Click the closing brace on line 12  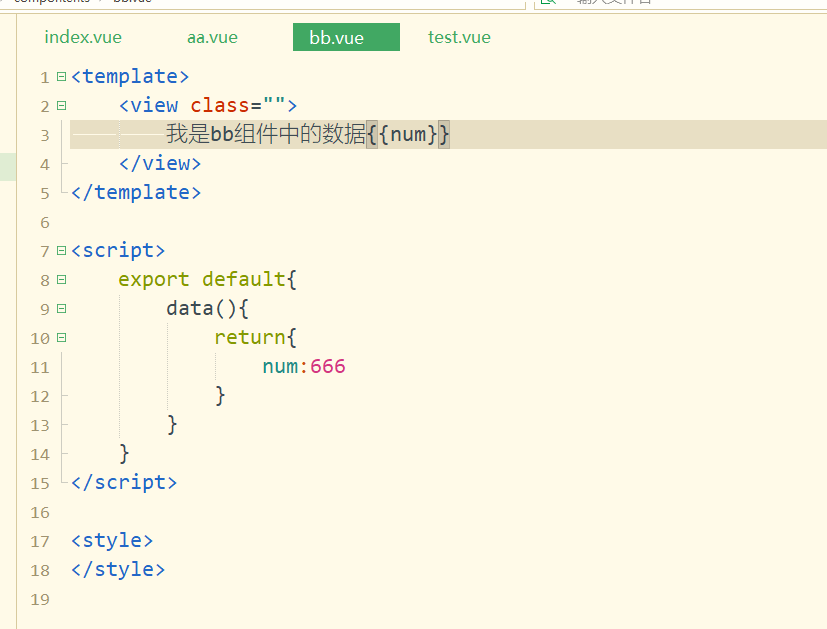click(x=220, y=395)
